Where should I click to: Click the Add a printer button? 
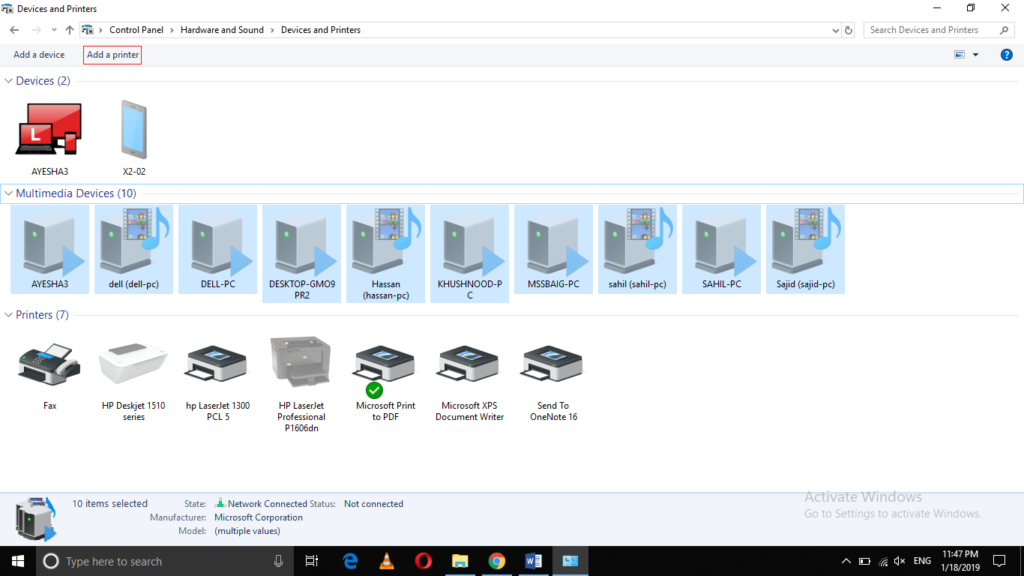pos(112,55)
